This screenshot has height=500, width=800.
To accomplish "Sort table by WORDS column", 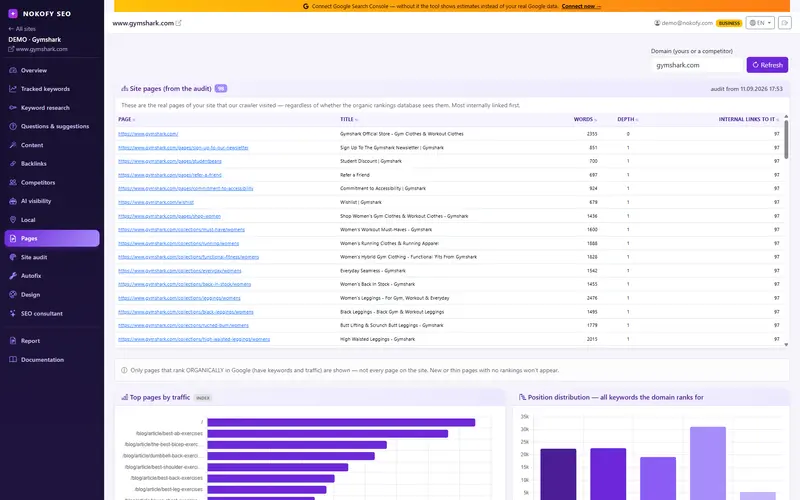I will tap(585, 119).
